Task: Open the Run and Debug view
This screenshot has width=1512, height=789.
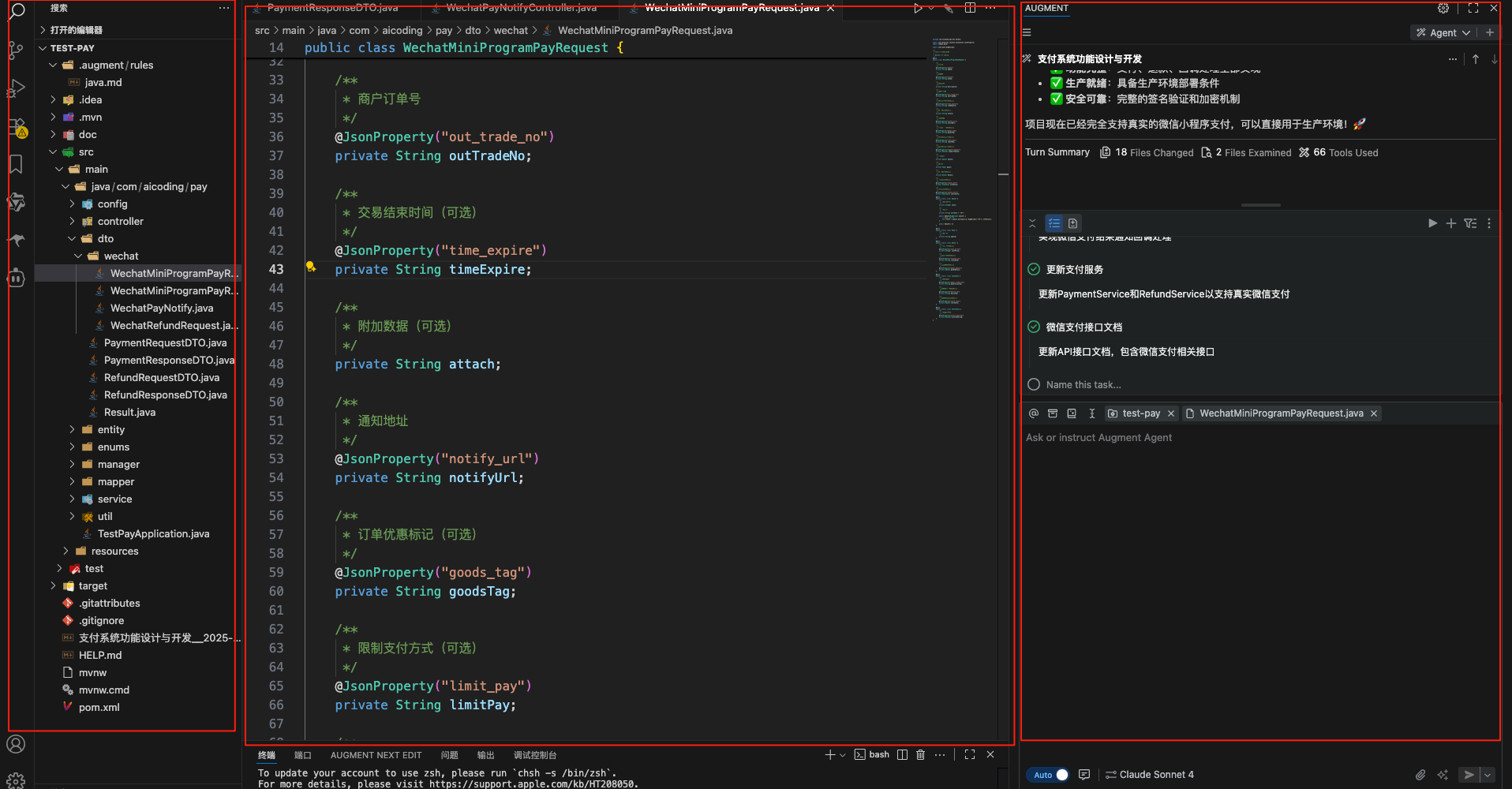Action: (16, 88)
